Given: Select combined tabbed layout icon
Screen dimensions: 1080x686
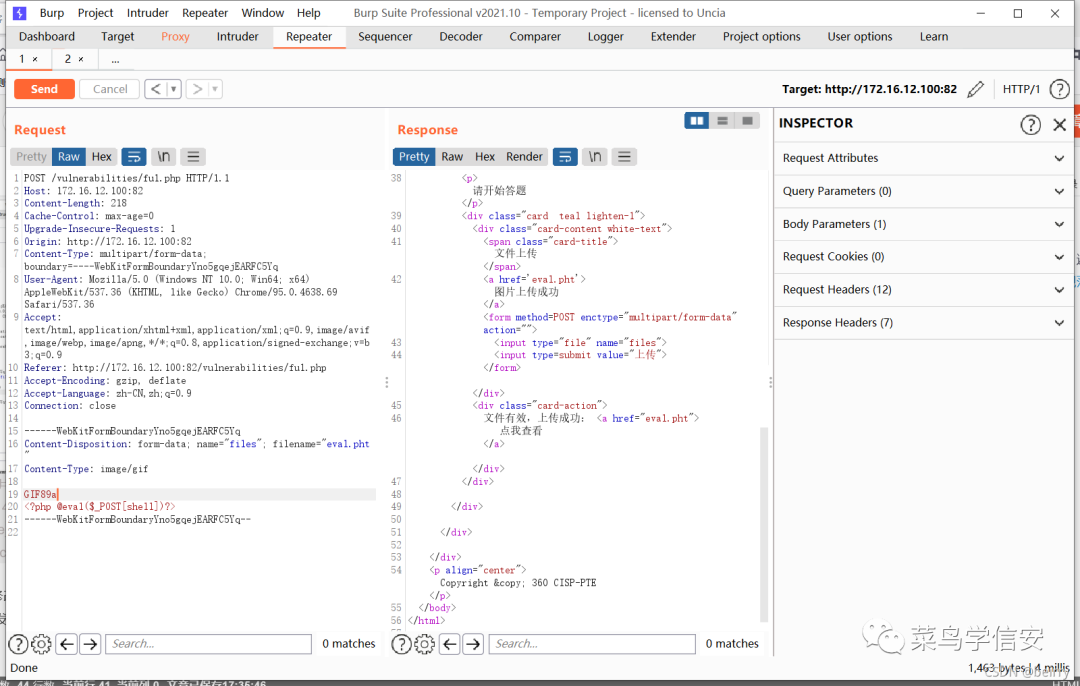Looking at the screenshot, I should [747, 121].
